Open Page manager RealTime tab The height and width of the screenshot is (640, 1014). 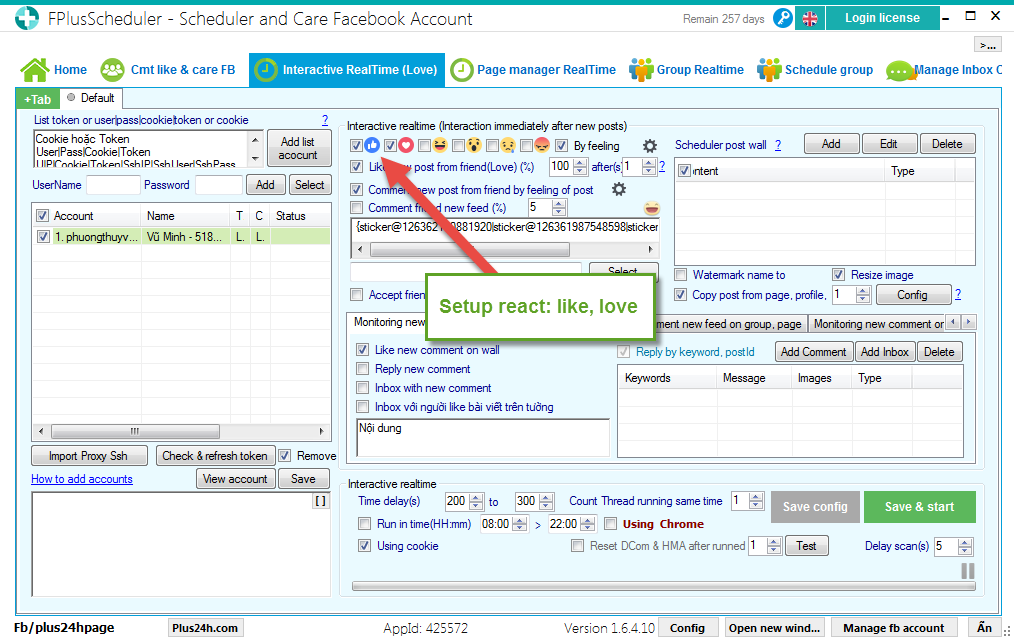(x=534, y=70)
